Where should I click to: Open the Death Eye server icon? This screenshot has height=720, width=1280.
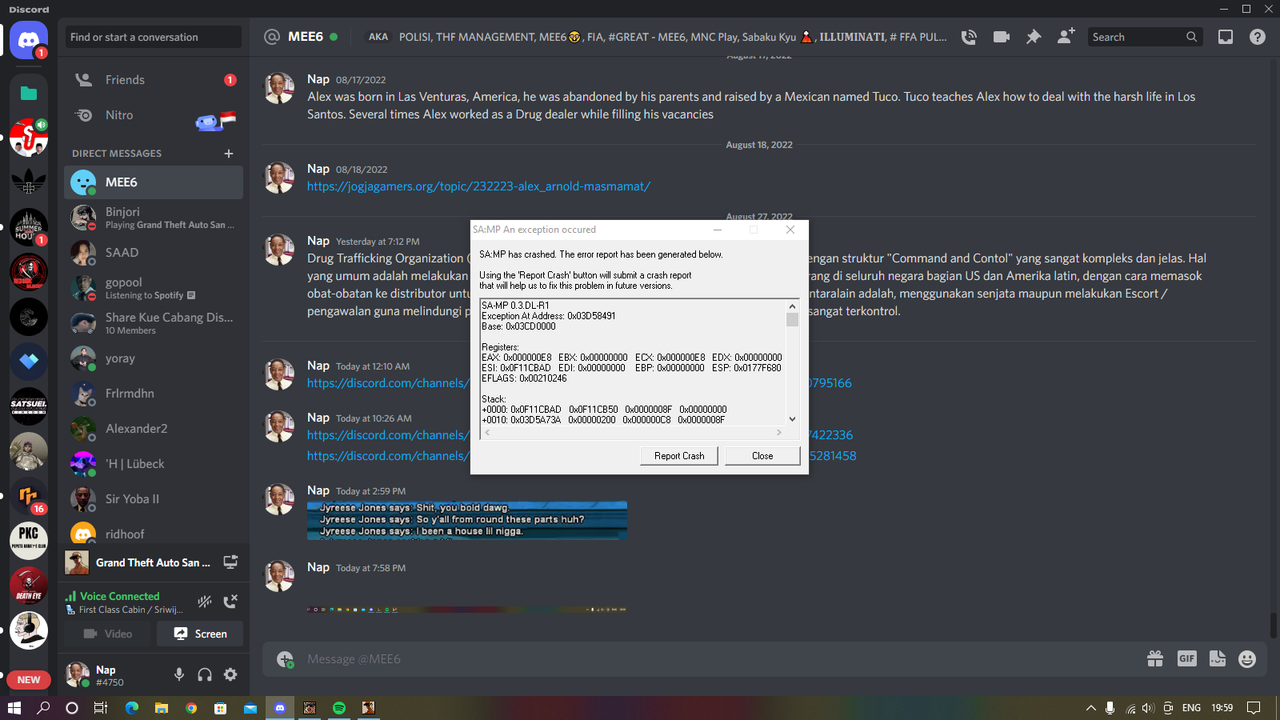click(29, 585)
